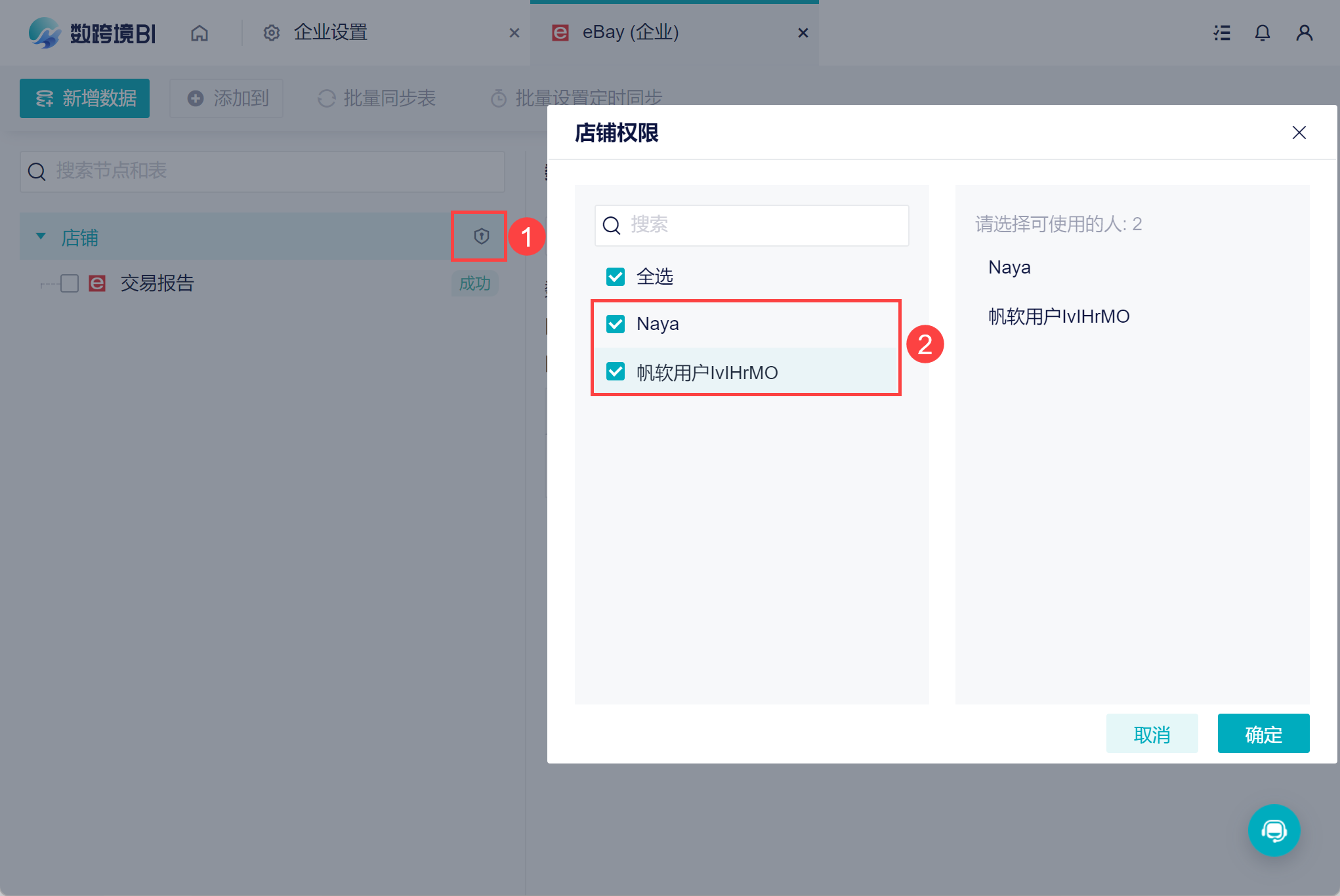Uncheck the 全选 checkbox
This screenshot has height=896, width=1340.
click(615, 277)
